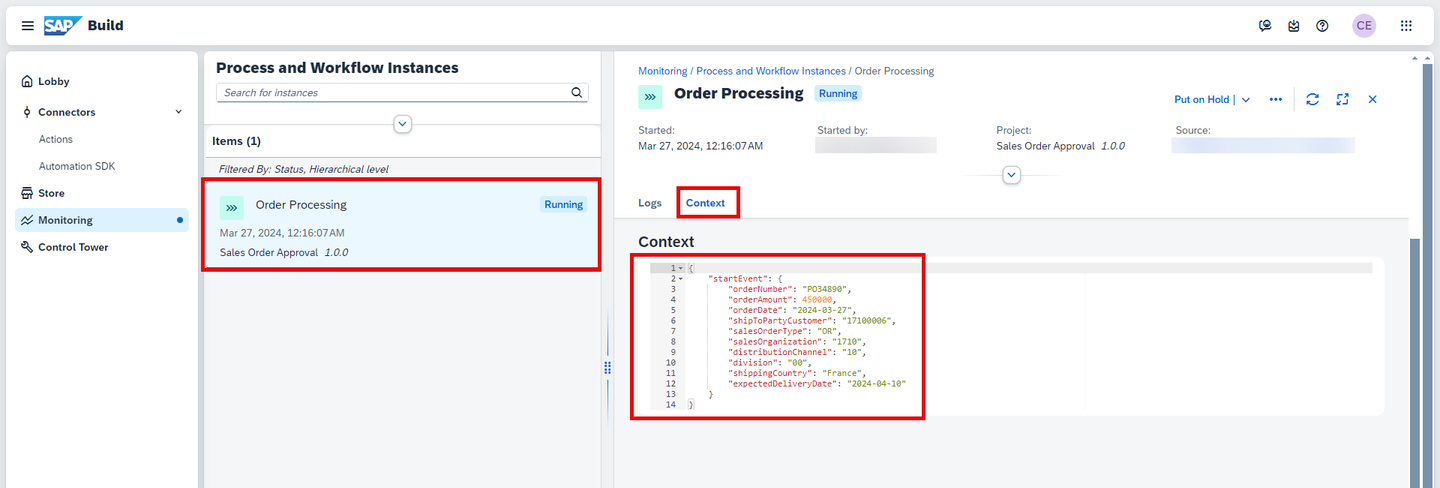Click the panel splitter grip handle
The height and width of the screenshot is (488, 1440).
pos(607,368)
